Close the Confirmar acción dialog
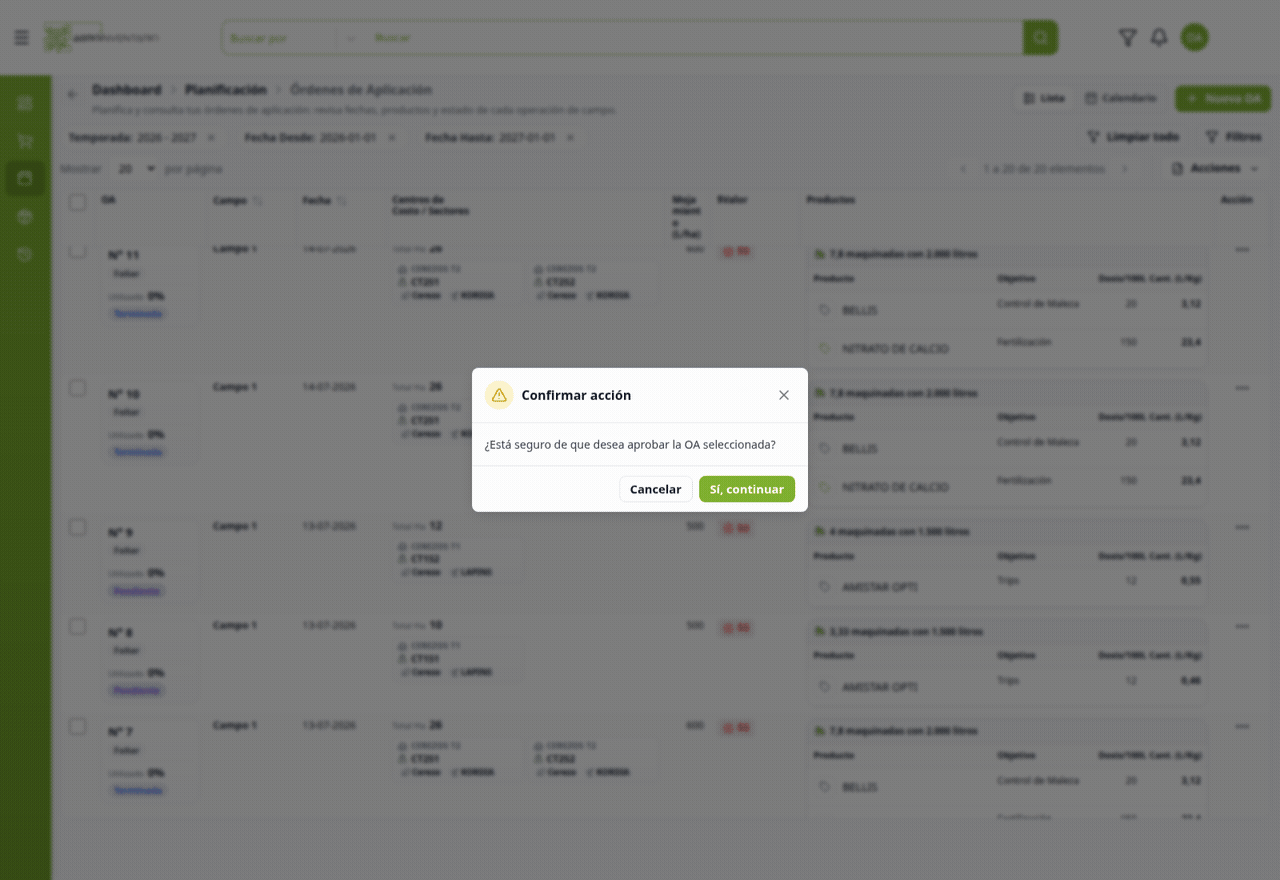 coord(784,395)
